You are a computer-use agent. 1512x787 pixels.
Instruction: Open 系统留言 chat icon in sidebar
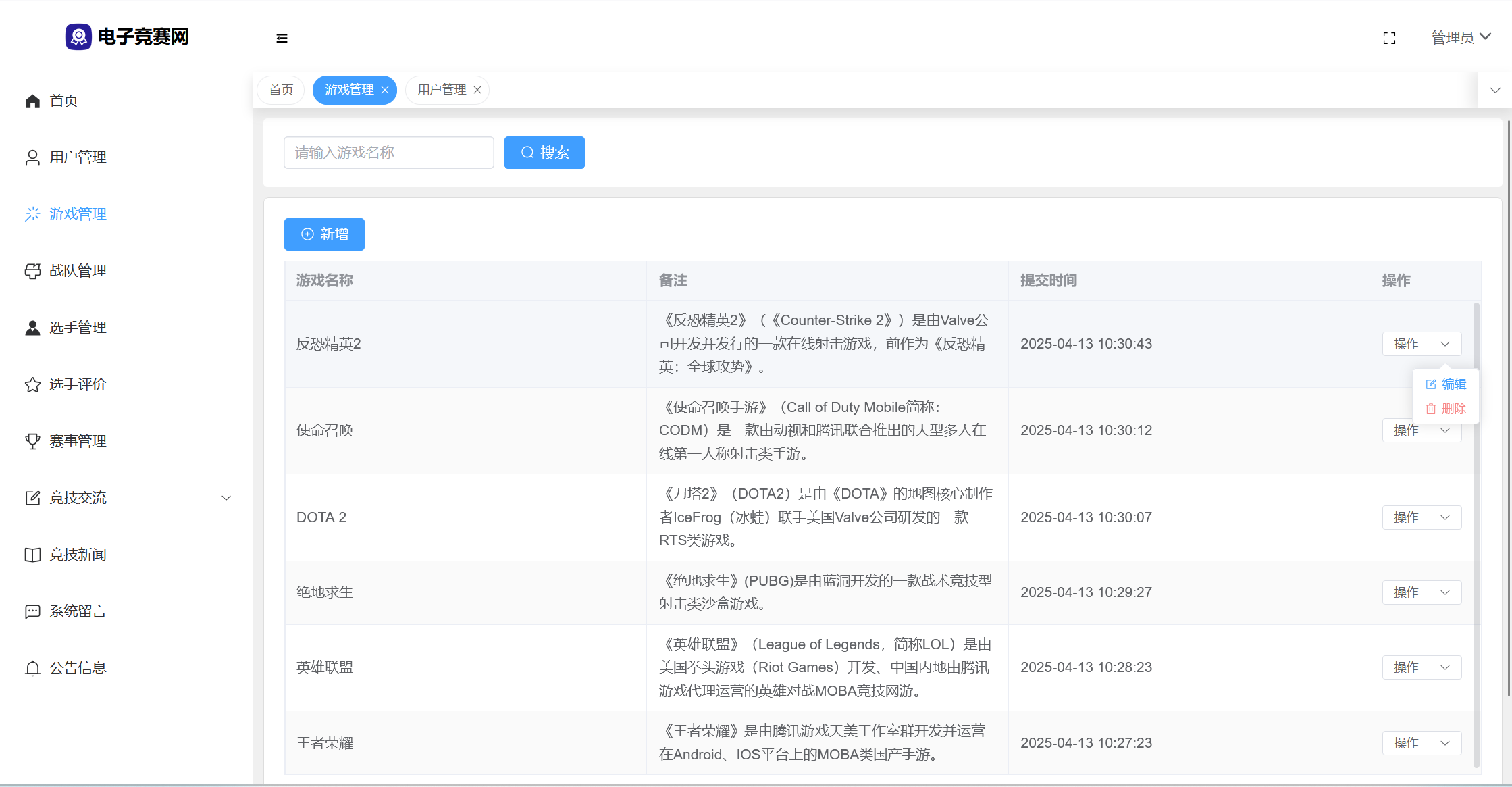[32, 611]
